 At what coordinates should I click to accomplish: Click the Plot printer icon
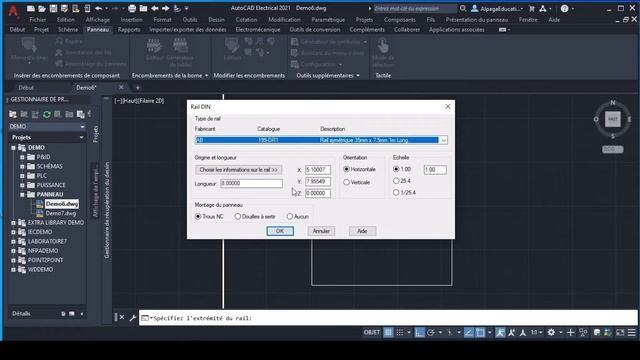pos(132,8)
